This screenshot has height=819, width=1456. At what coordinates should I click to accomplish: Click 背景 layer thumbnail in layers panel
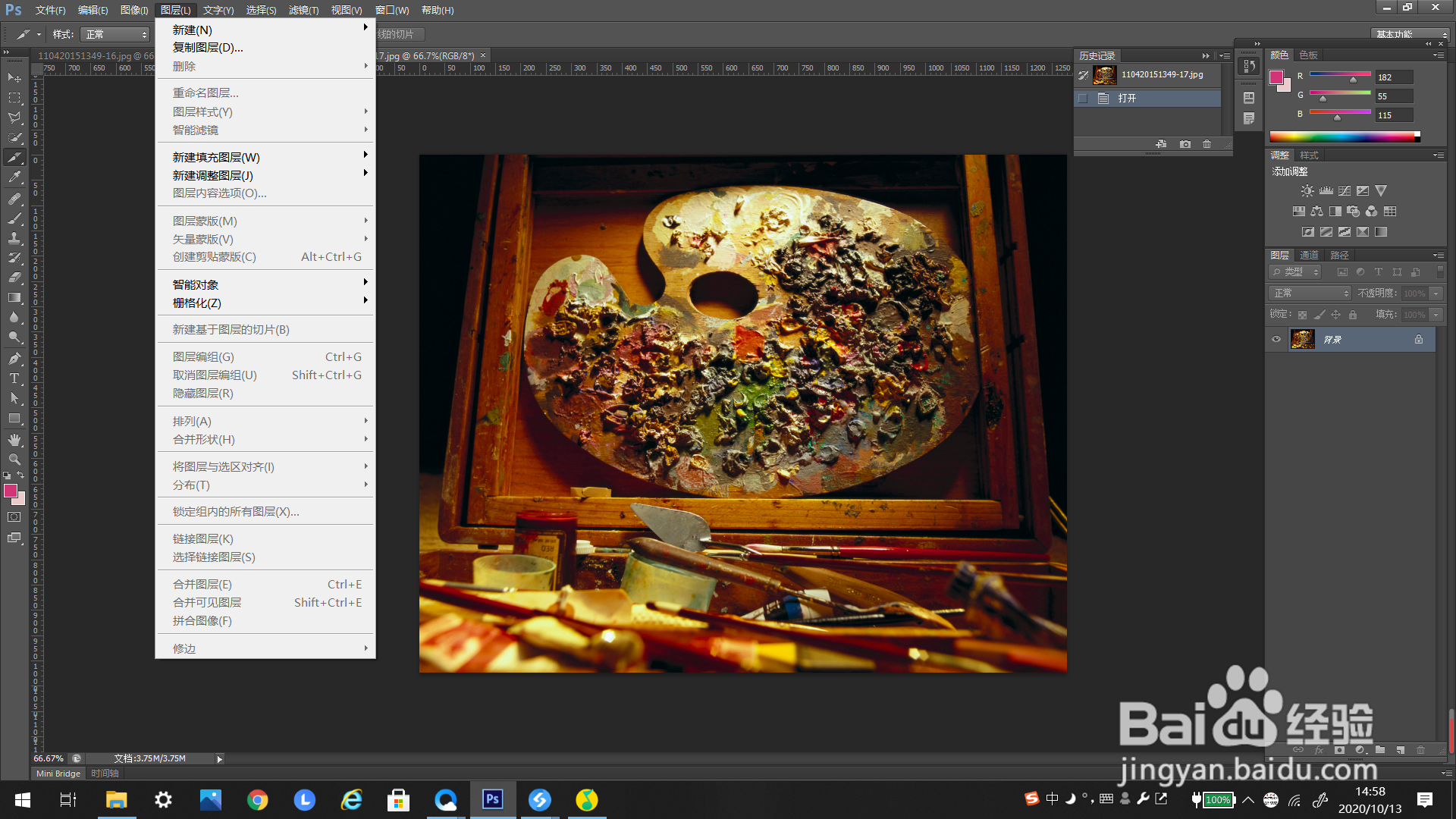point(1303,340)
